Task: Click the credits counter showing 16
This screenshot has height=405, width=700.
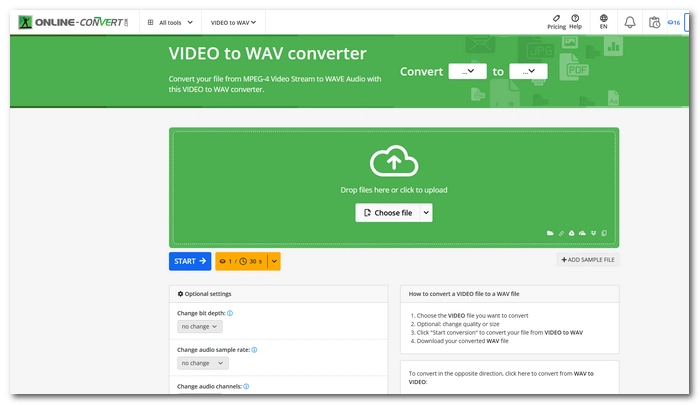Action: 674,22
